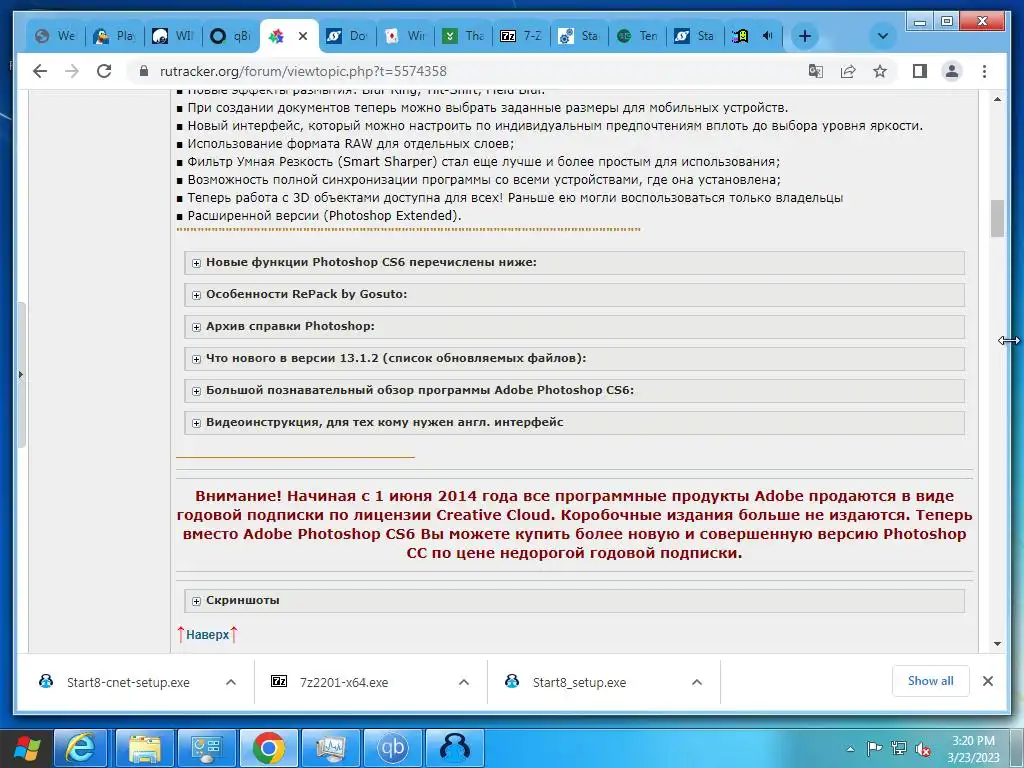The width and height of the screenshot is (1024, 768).
Task: Click the site padlock icon
Action: coord(144,71)
